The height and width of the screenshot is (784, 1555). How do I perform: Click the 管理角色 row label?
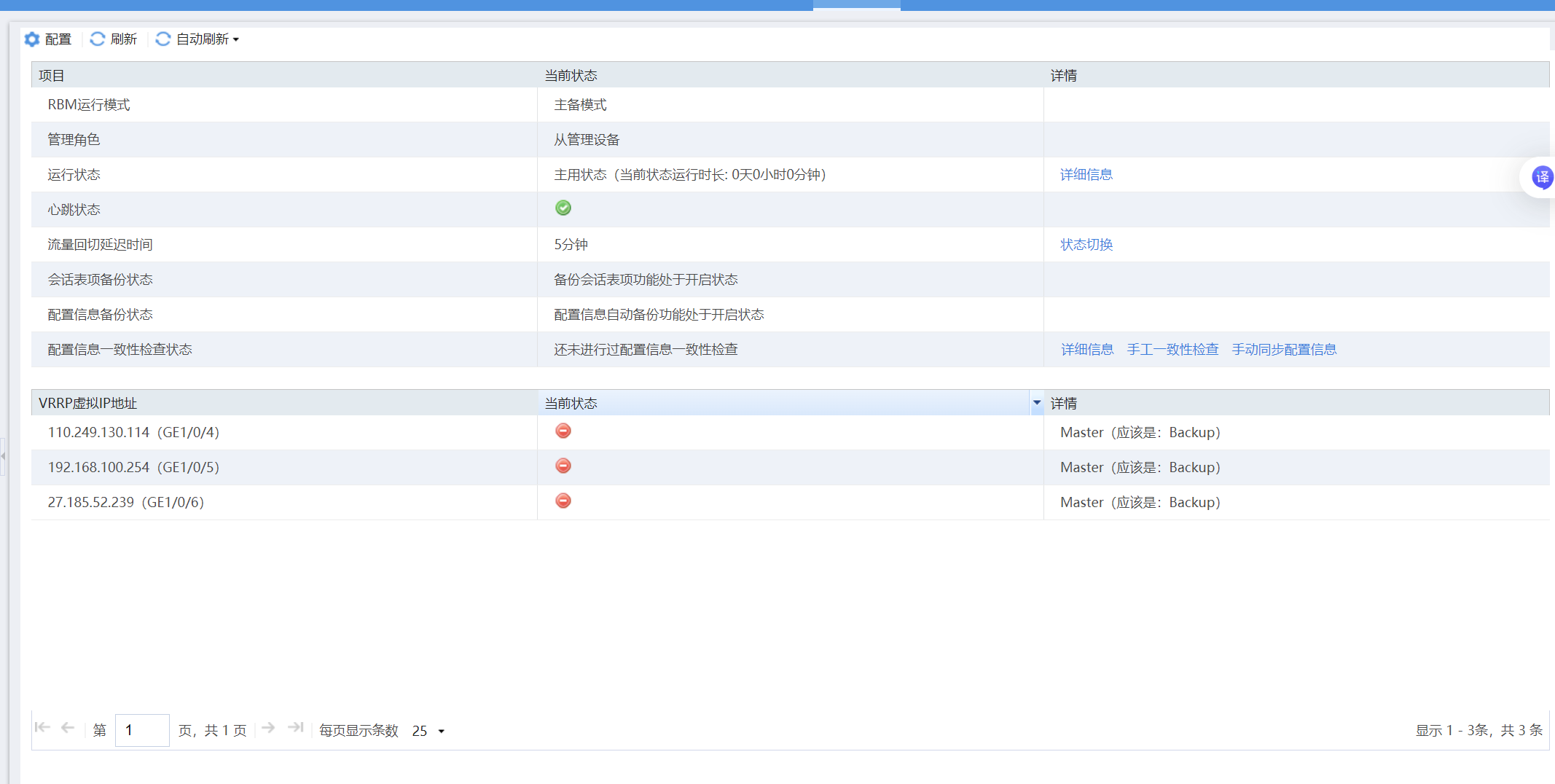[74, 140]
